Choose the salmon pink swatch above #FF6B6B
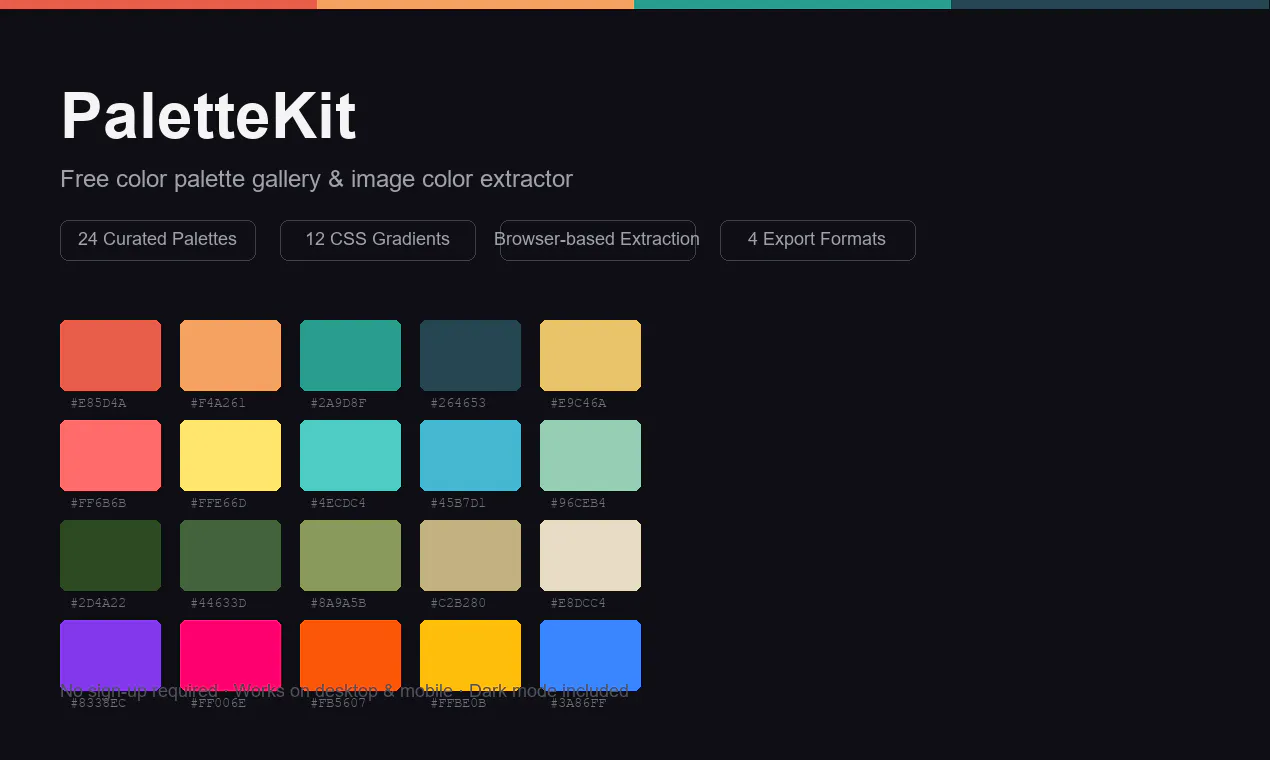This screenshot has height=760, width=1270. point(110,455)
